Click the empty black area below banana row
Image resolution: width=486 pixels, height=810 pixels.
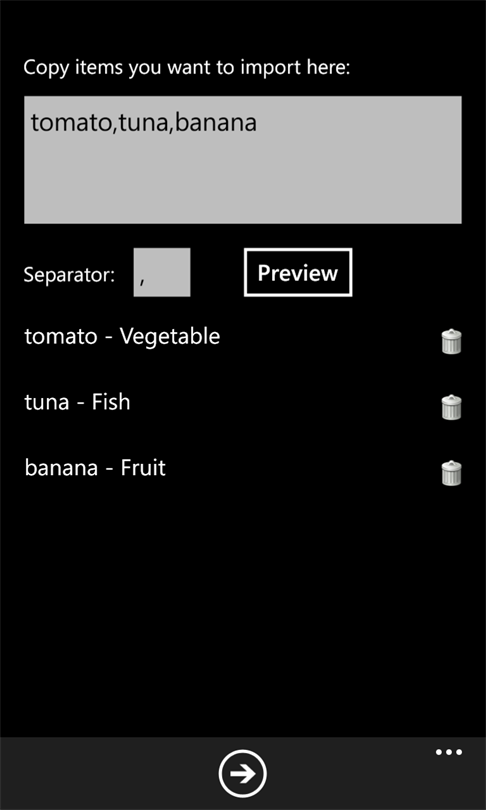click(x=243, y=610)
